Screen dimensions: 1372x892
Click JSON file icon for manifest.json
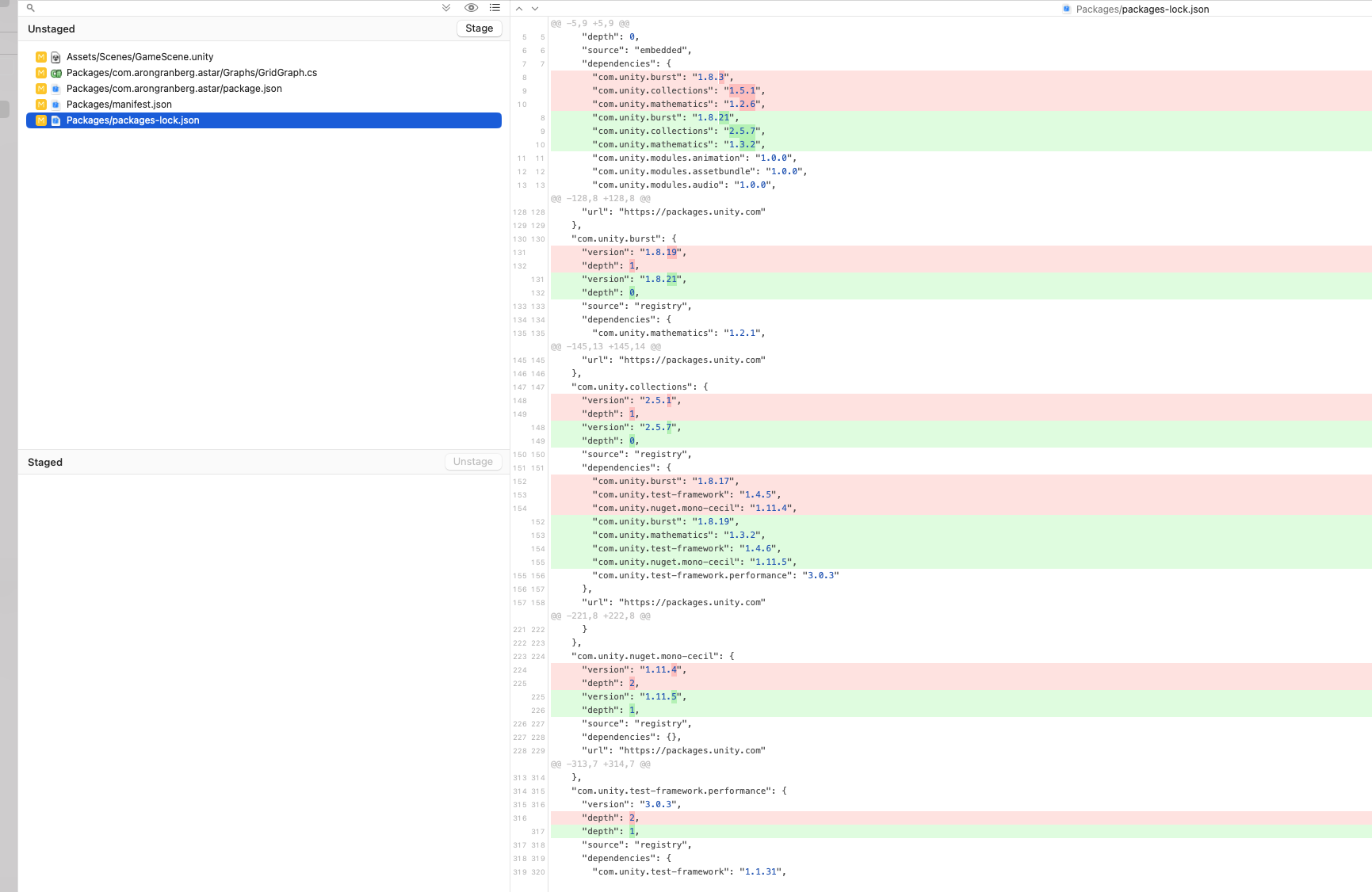point(55,105)
